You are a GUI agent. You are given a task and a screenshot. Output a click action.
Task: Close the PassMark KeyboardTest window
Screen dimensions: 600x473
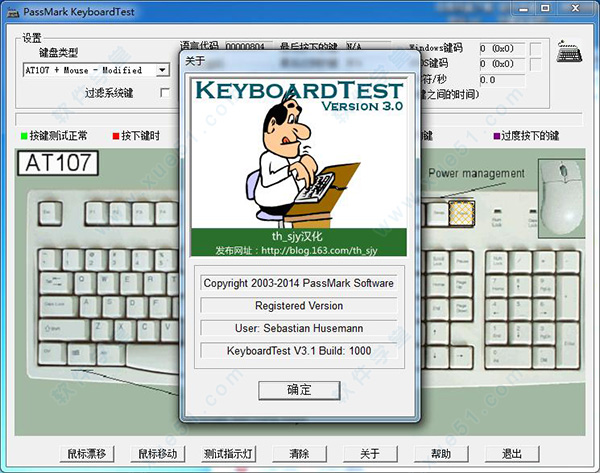tap(575, 8)
